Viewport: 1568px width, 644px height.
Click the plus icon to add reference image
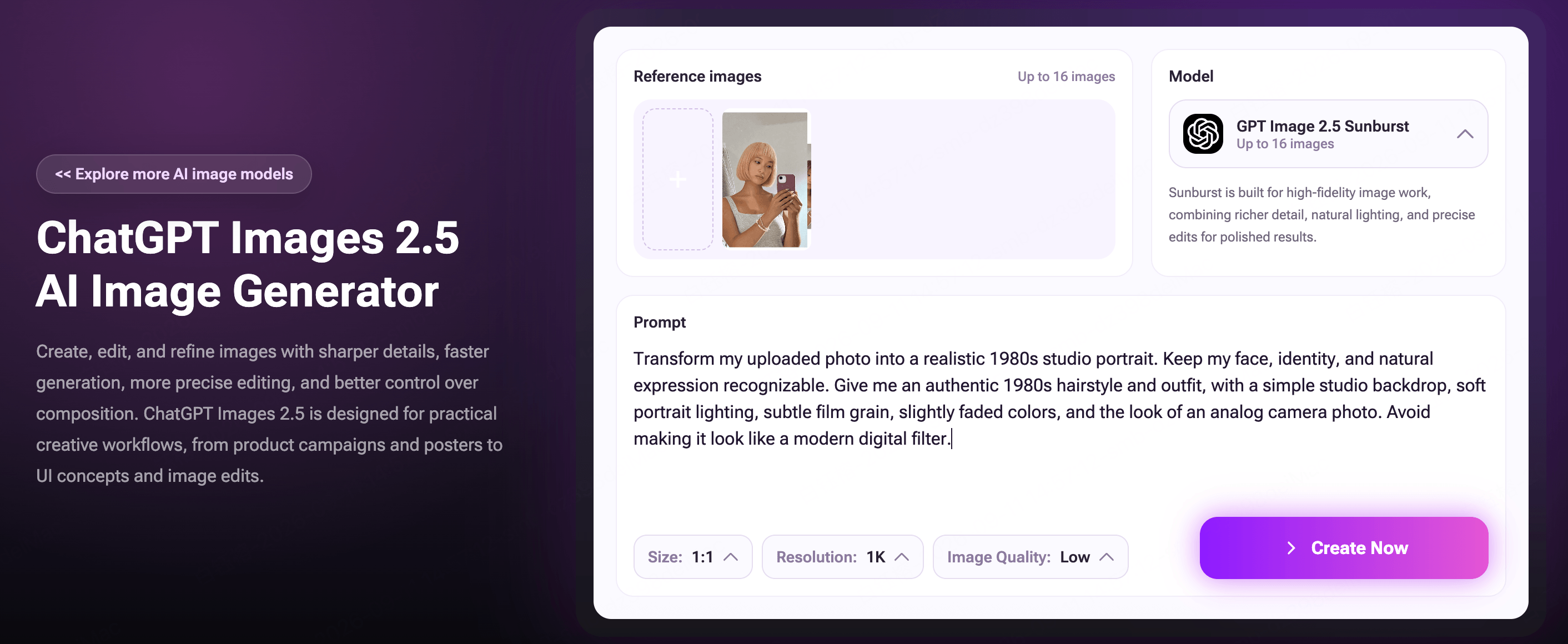(677, 179)
